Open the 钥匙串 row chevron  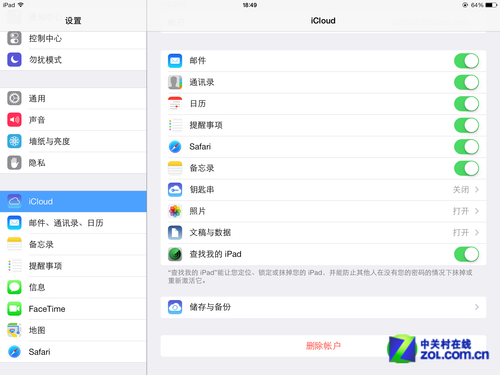[x=477, y=190]
